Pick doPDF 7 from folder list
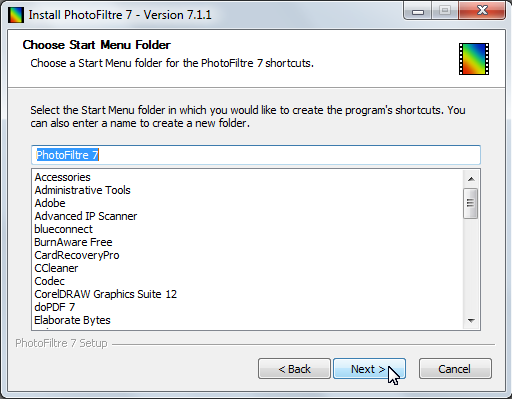Image resolution: width=512 pixels, height=399 pixels. pos(55,307)
